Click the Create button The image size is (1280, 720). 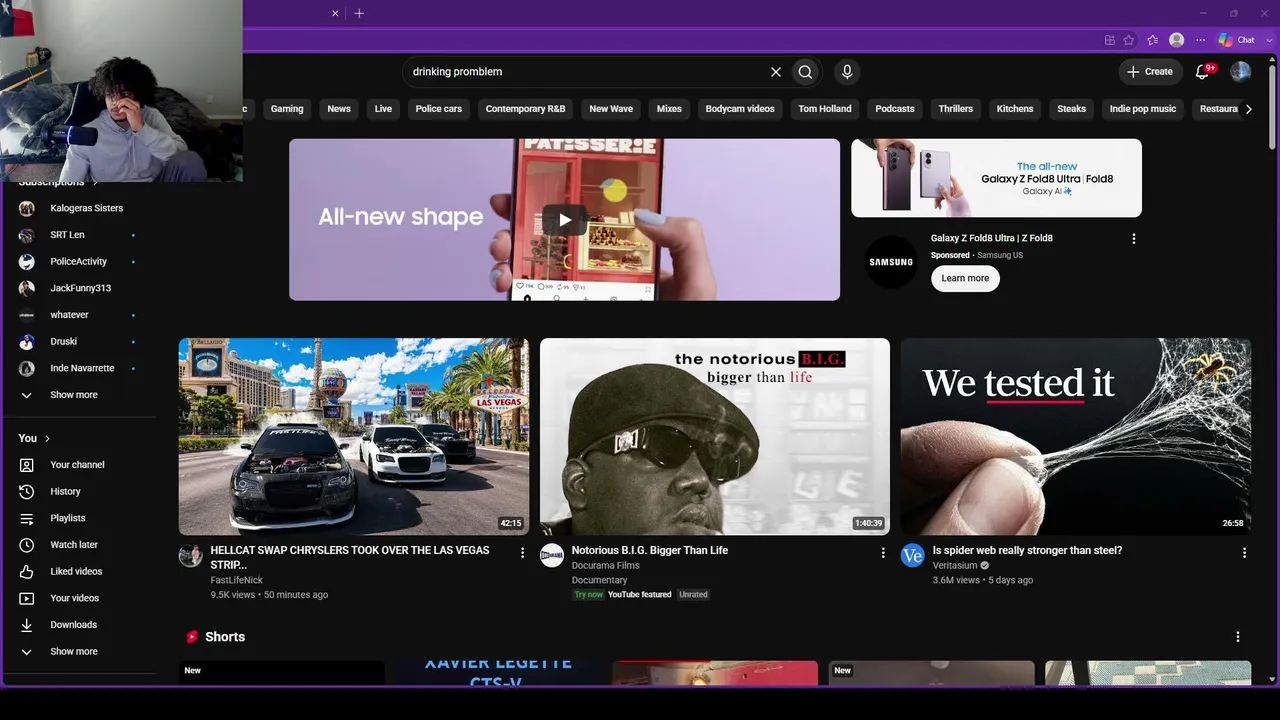point(1150,72)
